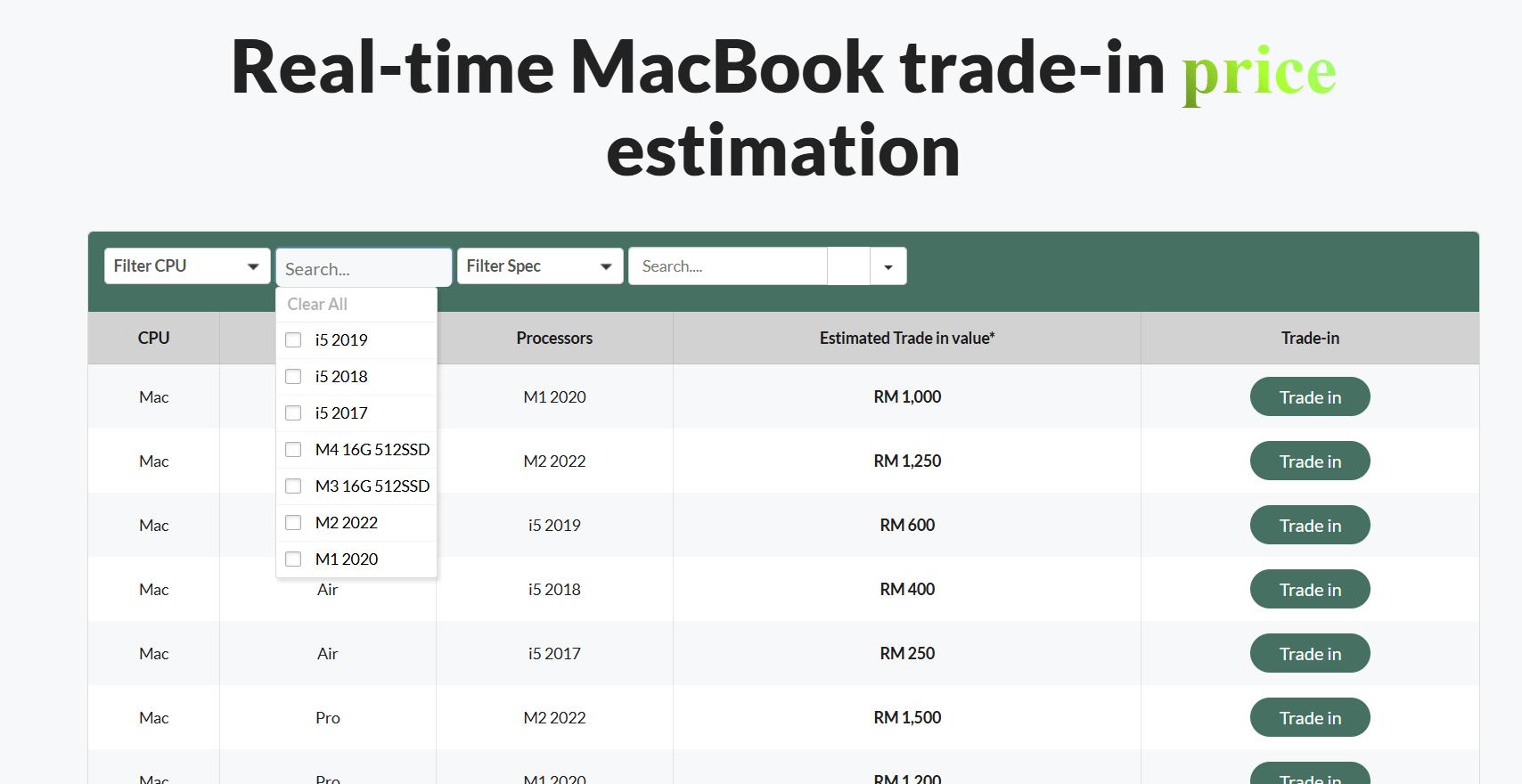1522x784 pixels.
Task: Click the RM 250 price cell
Action: click(x=907, y=654)
